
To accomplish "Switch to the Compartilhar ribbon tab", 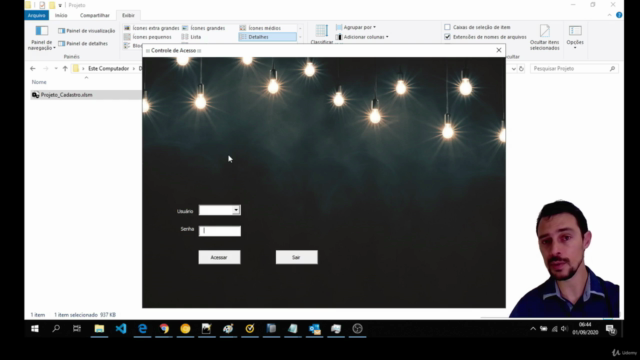I will pyautogui.click(x=95, y=15).
